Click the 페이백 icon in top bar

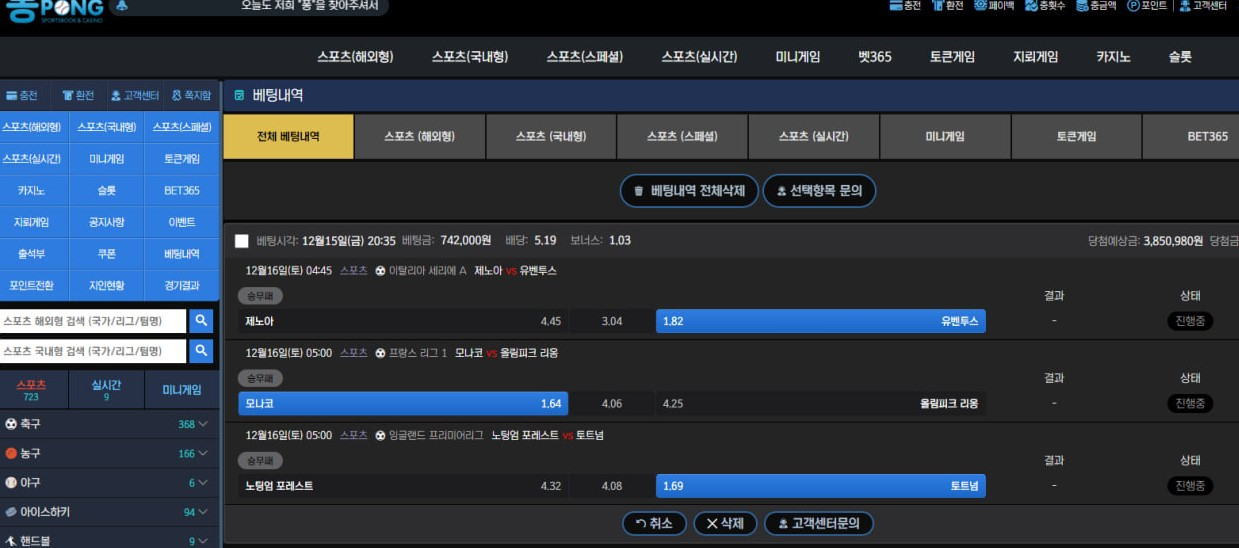981,6
